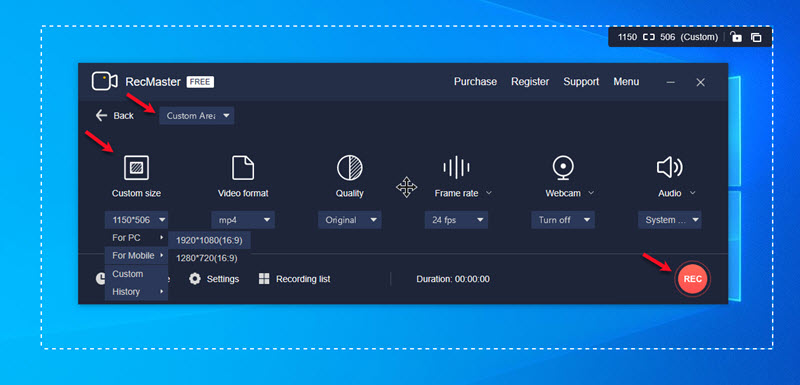The image size is (800, 385).
Task: Open the mp4 video format dropdown
Action: 243,220
